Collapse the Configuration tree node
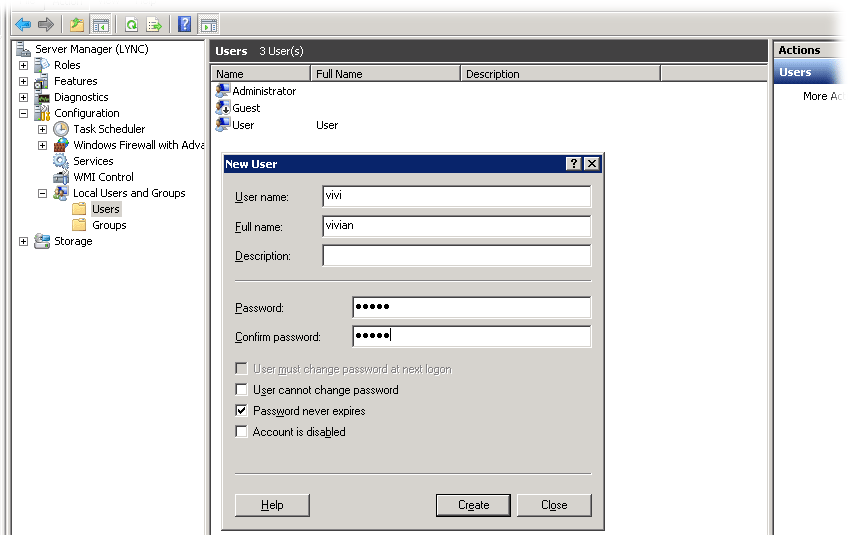Image resolution: width=848 pixels, height=535 pixels. click(x=23, y=113)
